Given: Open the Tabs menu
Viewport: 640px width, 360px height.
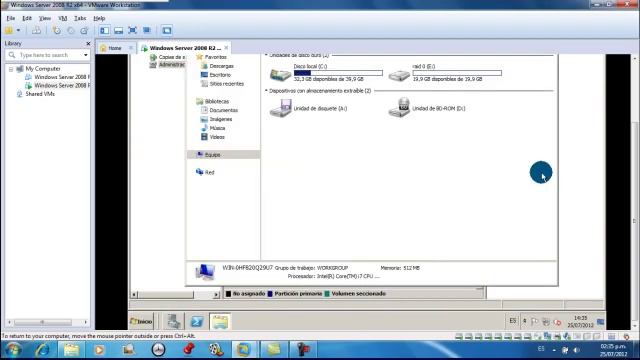Looking at the screenshot, I should tap(80, 18).
